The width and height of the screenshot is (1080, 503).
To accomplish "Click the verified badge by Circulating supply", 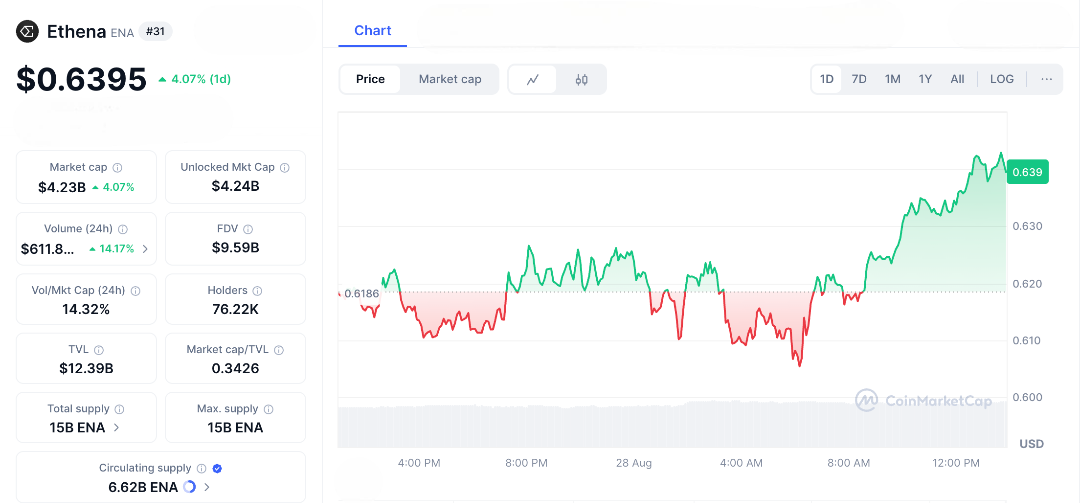I will 217,469.
